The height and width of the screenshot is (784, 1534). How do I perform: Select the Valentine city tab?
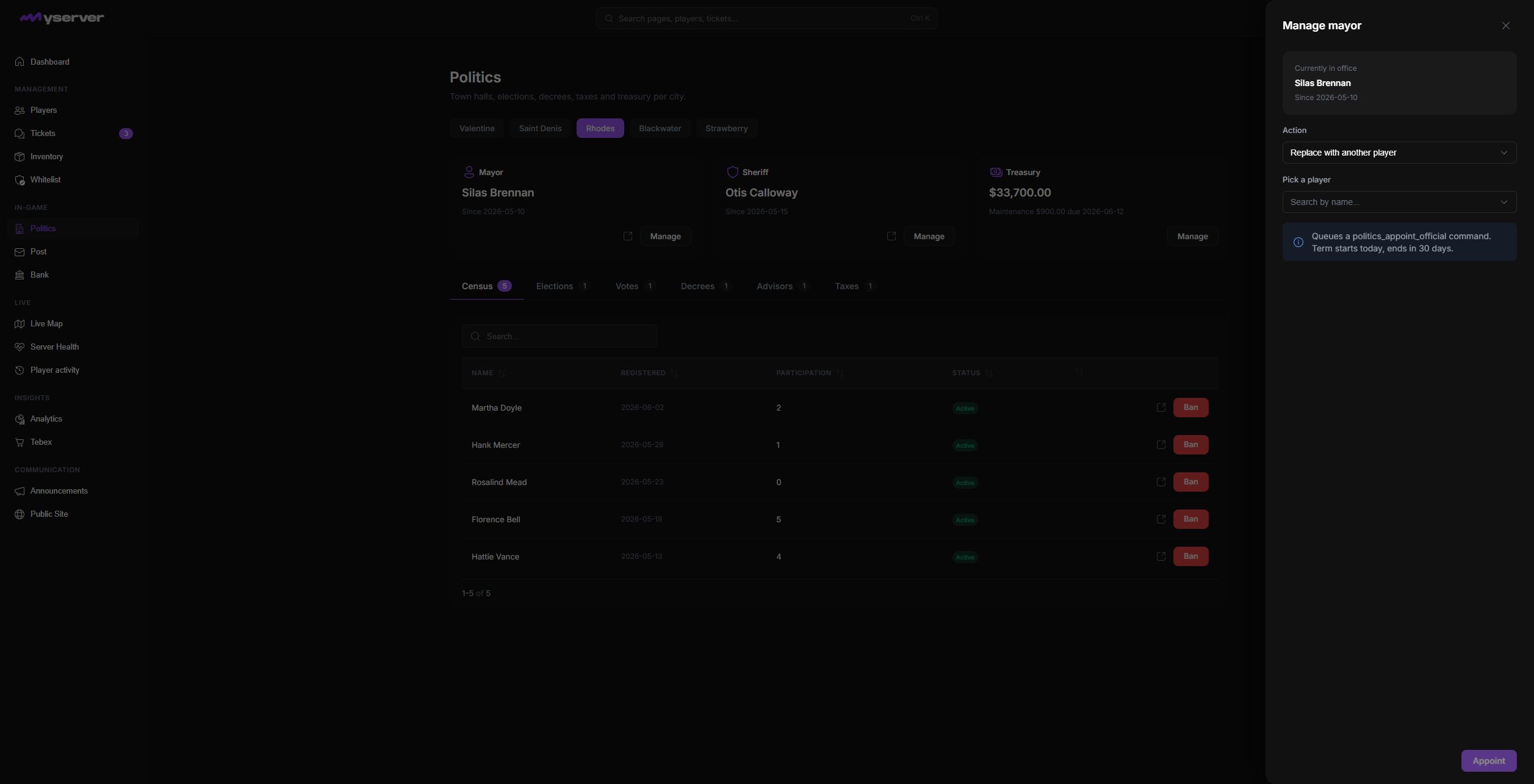click(x=477, y=128)
